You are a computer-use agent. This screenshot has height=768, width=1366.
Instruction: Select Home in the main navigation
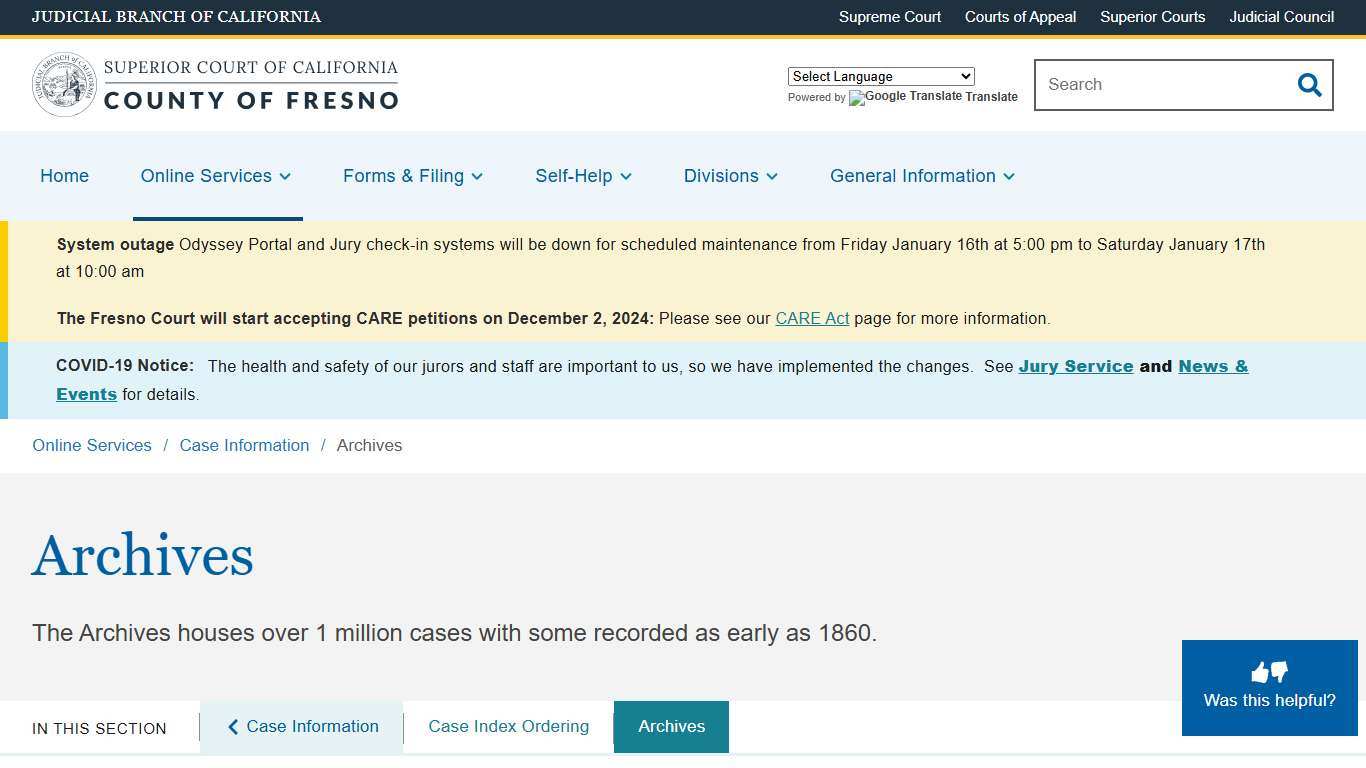64,176
